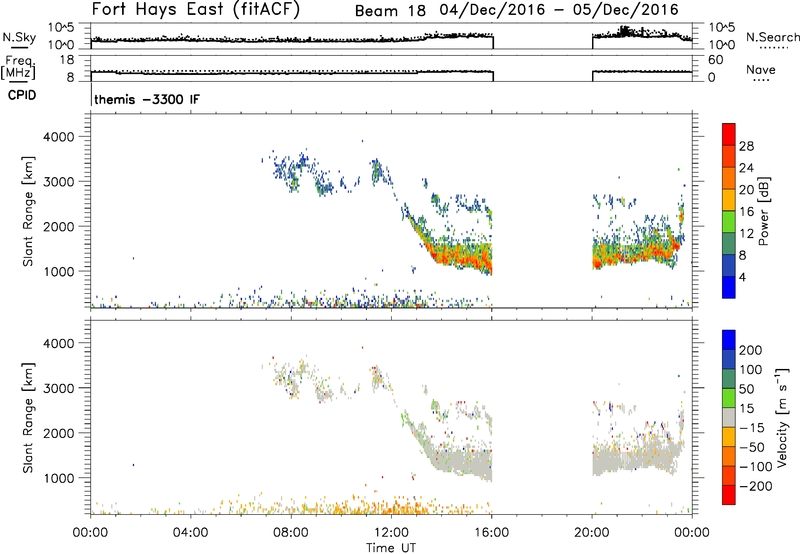Image resolution: width=800 pixels, height=554 pixels.
Task: Select the light green 12-16 dB Power segment
Action: click(x=729, y=221)
